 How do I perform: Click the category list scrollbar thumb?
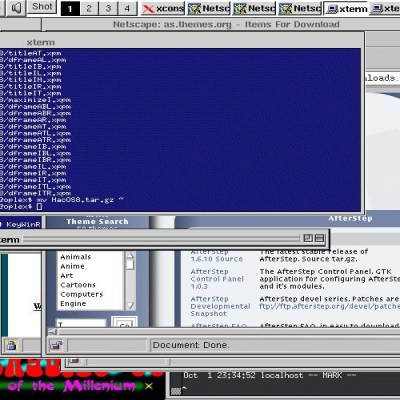130,265
